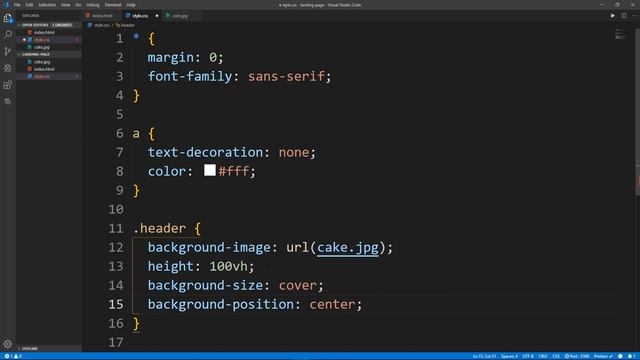This screenshot has height=360, width=640.
Task: Click the UTF-8 encoding status item
Action: point(528,356)
